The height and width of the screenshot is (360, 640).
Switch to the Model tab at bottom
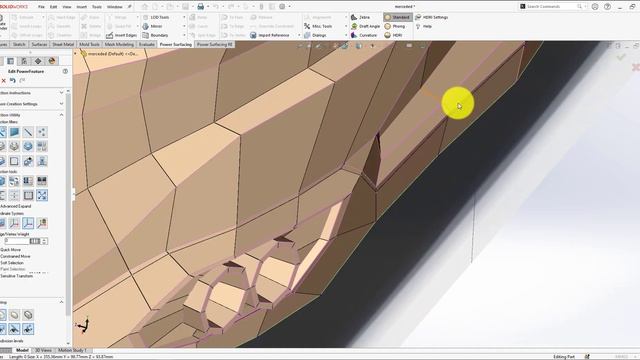22,350
